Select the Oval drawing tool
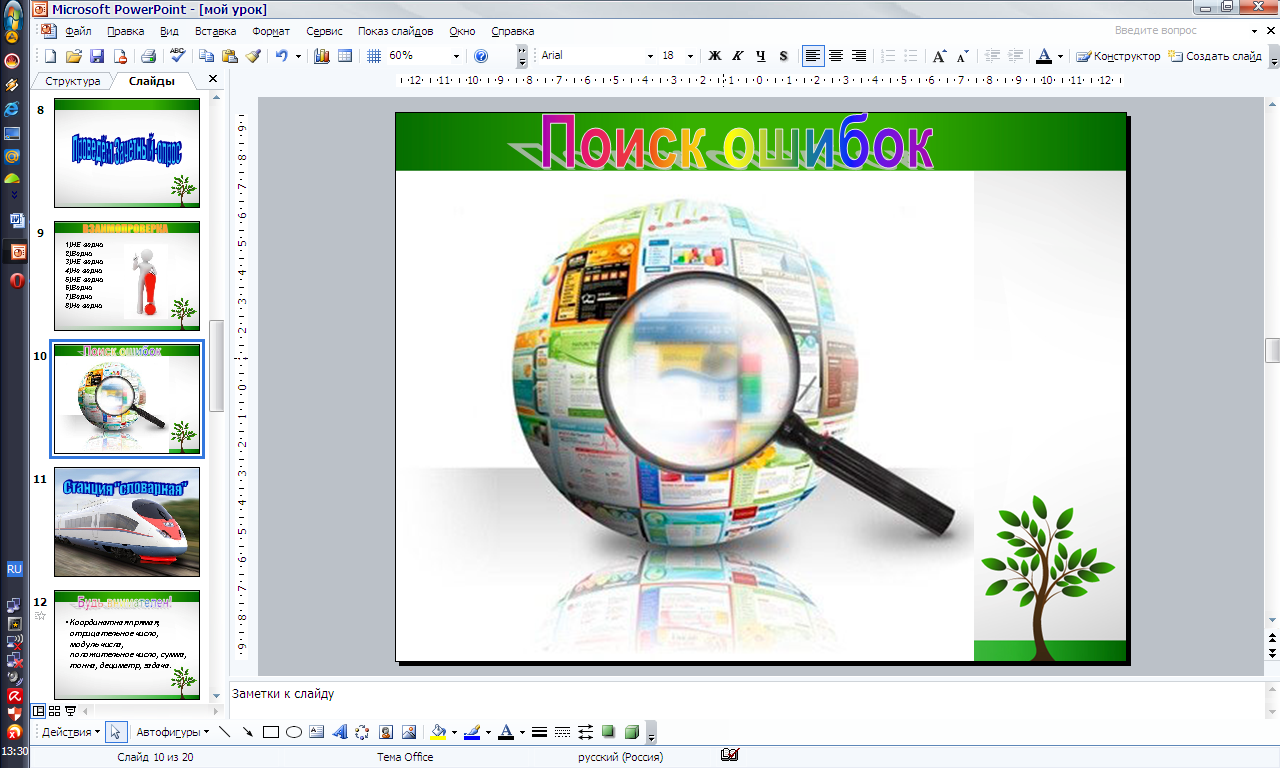The image size is (1280, 768). pyautogui.click(x=294, y=732)
